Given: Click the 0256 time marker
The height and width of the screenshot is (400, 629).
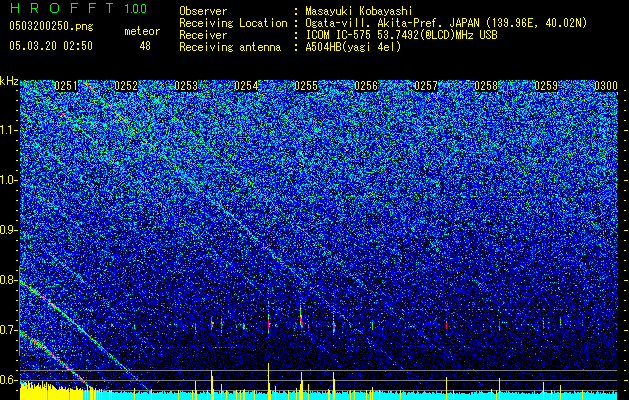Looking at the screenshot, I should point(366,86).
